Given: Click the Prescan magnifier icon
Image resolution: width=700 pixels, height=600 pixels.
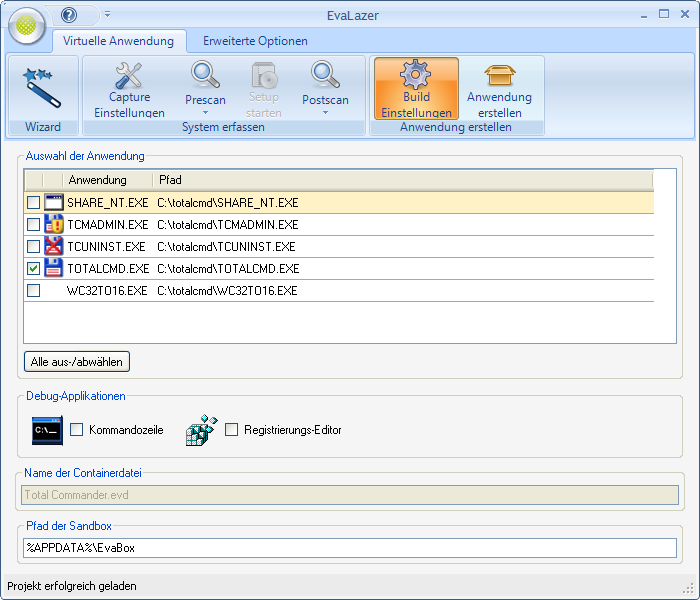Looking at the screenshot, I should click(x=205, y=76).
